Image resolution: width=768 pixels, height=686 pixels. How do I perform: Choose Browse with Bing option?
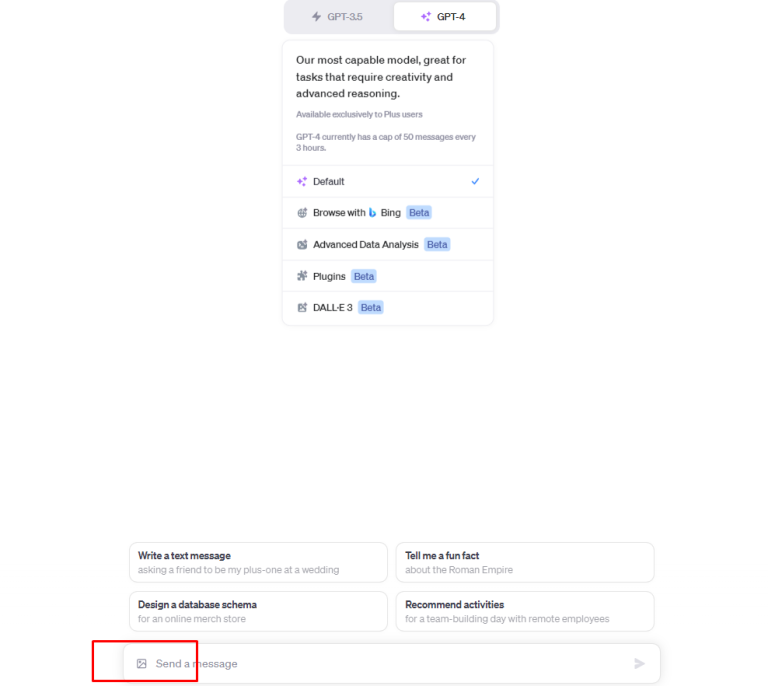point(388,213)
